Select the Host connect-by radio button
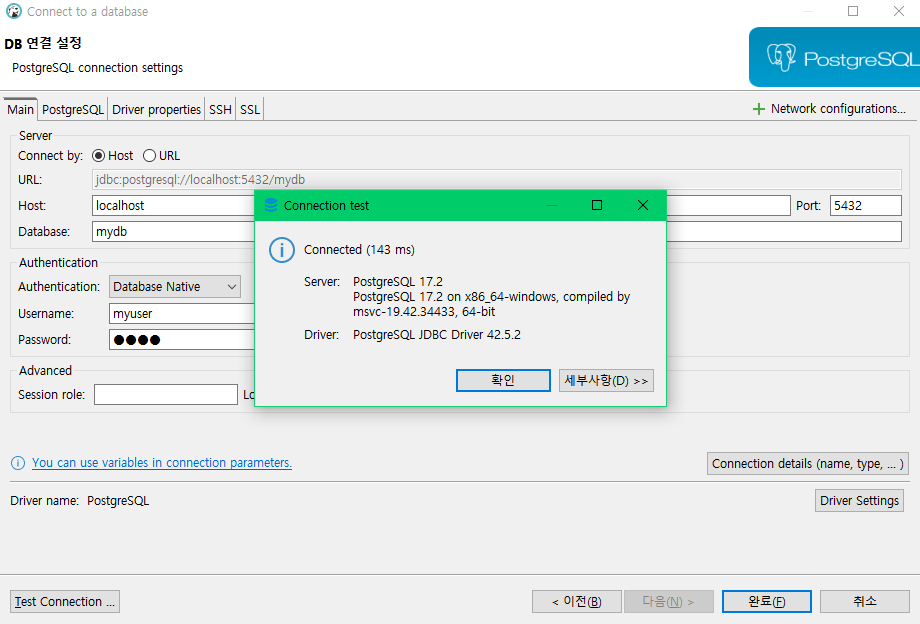920x624 pixels. [99, 155]
